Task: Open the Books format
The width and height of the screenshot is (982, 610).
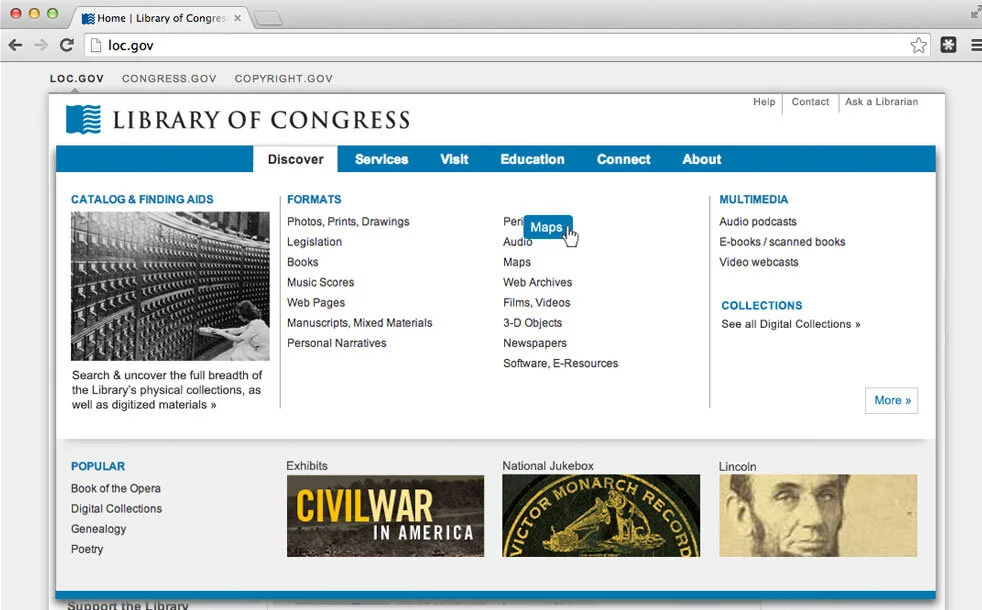Action: click(x=302, y=262)
